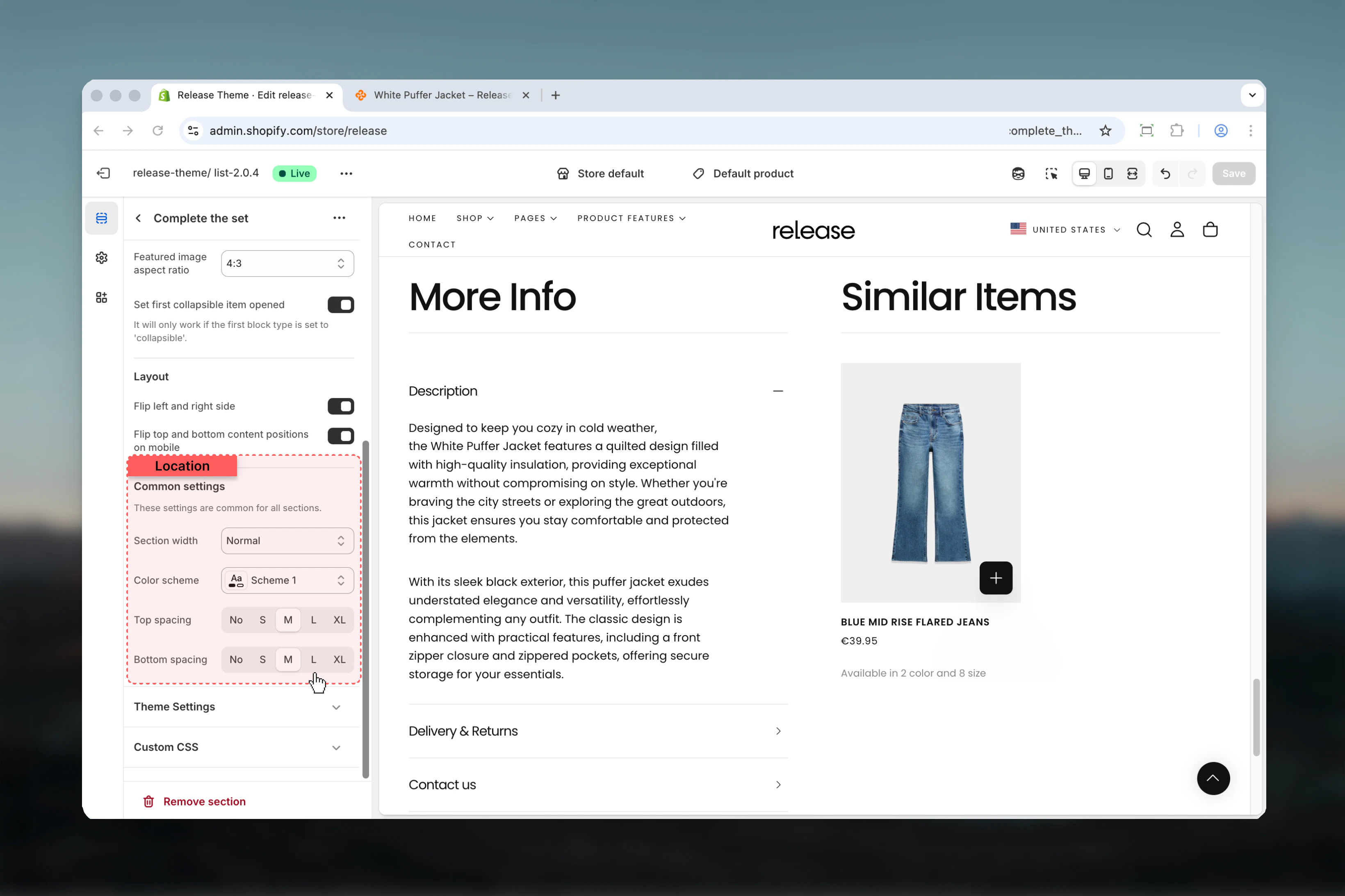Open Blue Mid Rise Flared Jeans title link
1345x896 pixels.
click(914, 622)
